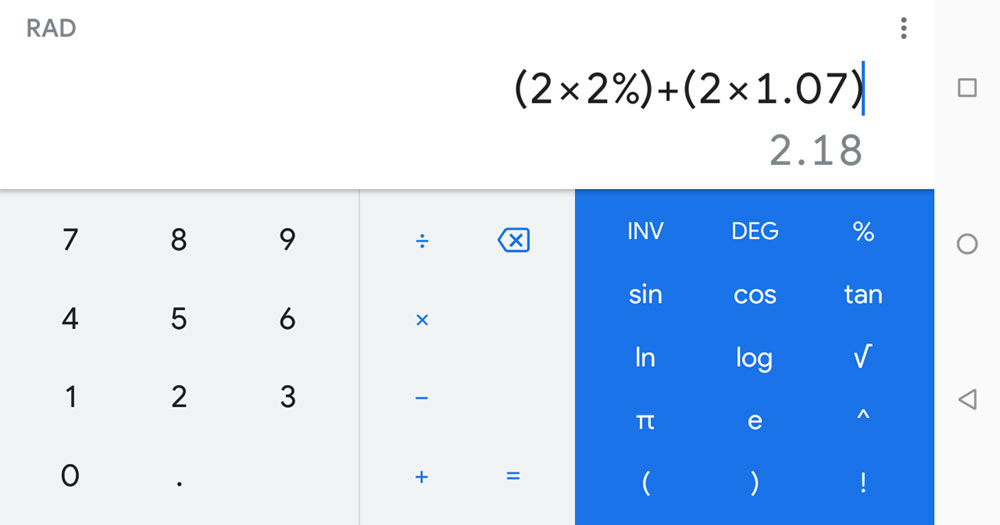Toggle INV inverse functions

645,231
